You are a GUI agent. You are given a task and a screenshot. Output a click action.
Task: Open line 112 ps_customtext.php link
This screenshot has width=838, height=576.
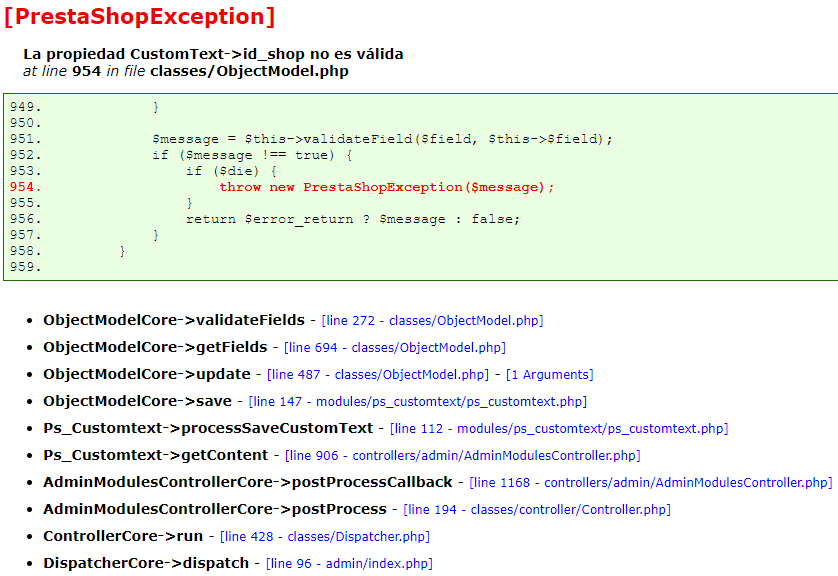tap(559, 429)
